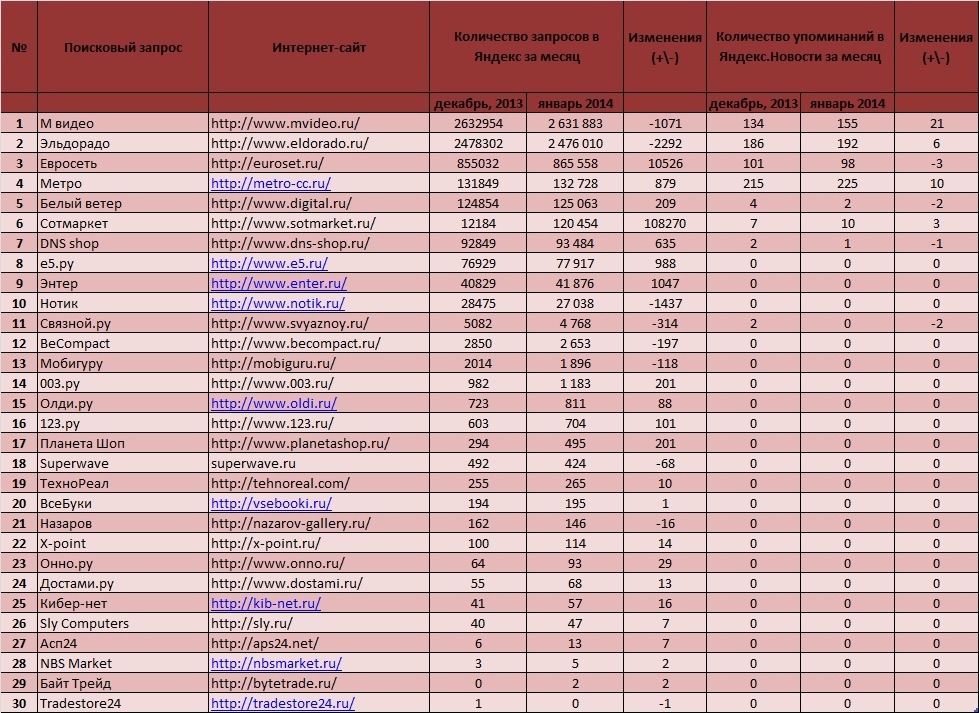Viewport: 979px width, 713px height.
Task: Select the value 2632954 cell
Action: [478, 124]
